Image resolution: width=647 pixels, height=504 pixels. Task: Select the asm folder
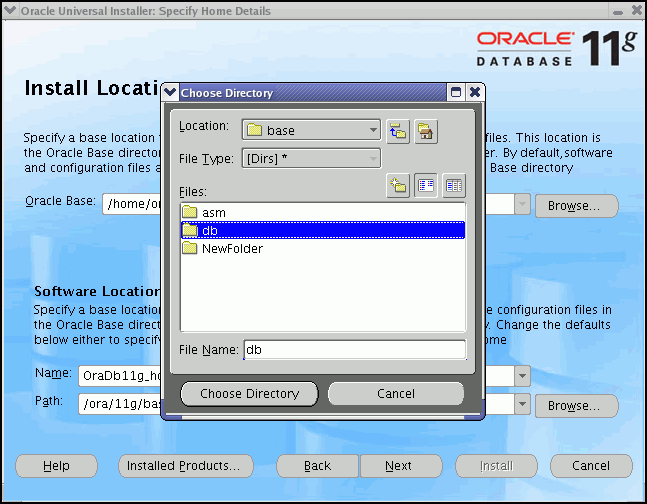[323, 213]
